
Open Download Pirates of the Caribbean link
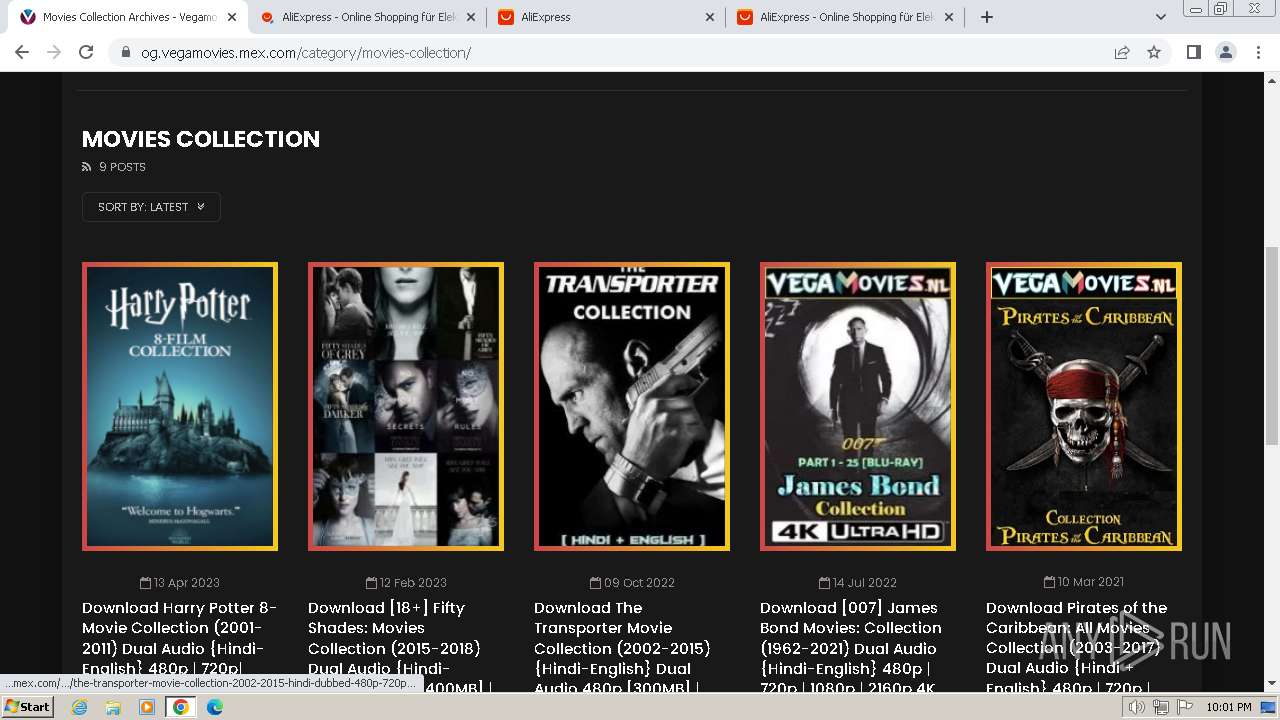(1077, 647)
